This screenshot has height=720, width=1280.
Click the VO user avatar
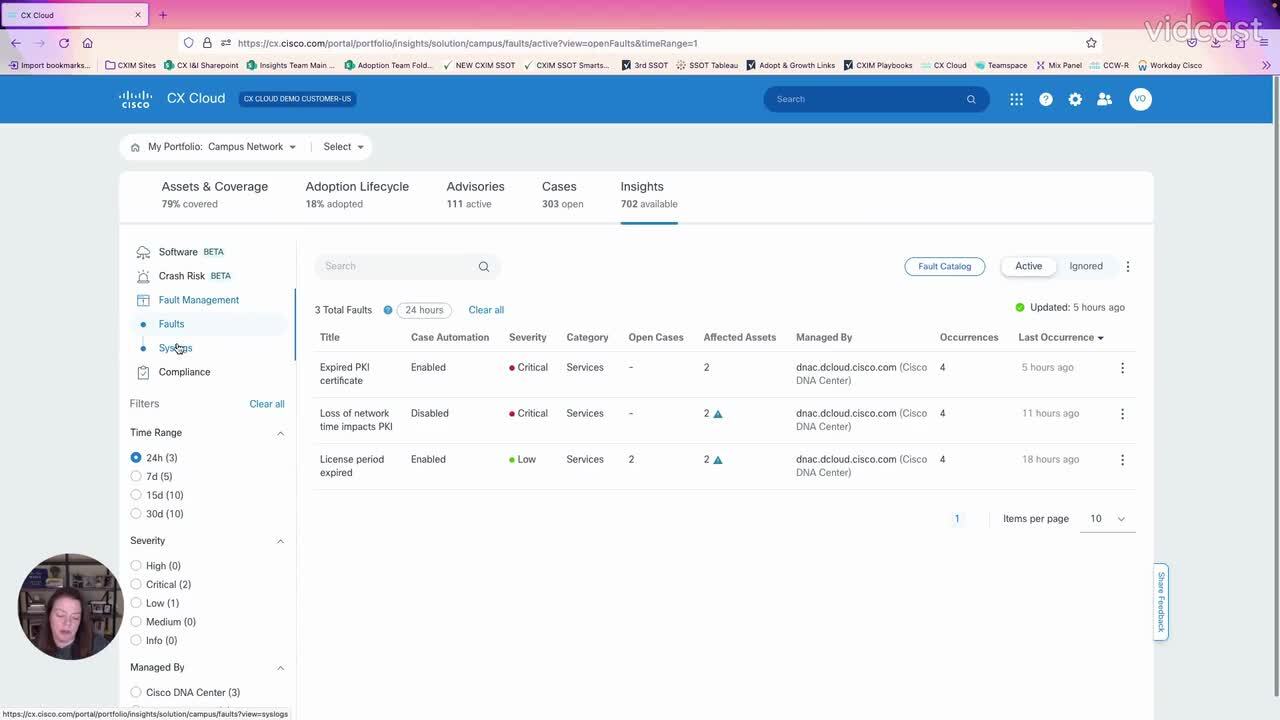1140,98
